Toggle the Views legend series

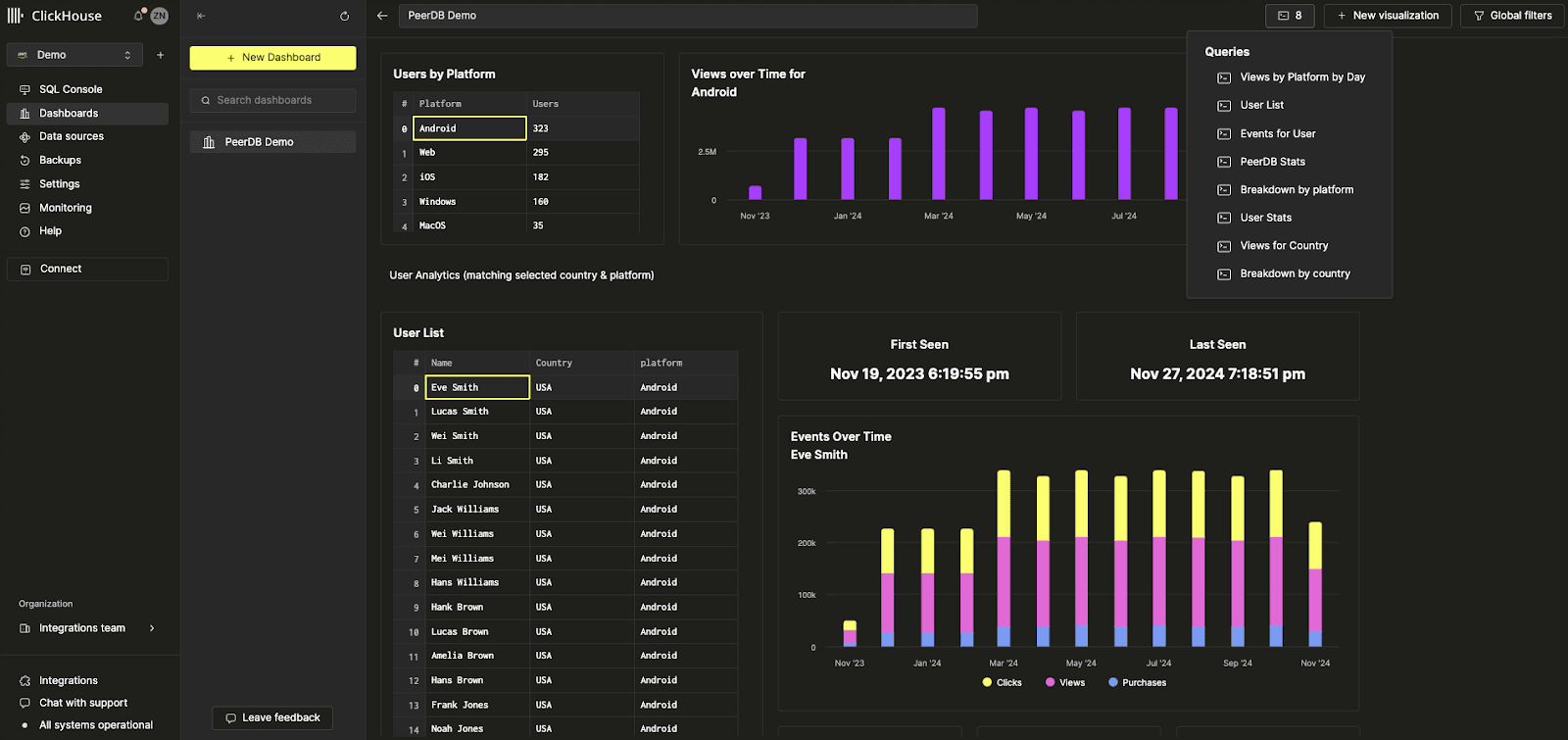click(x=1065, y=682)
